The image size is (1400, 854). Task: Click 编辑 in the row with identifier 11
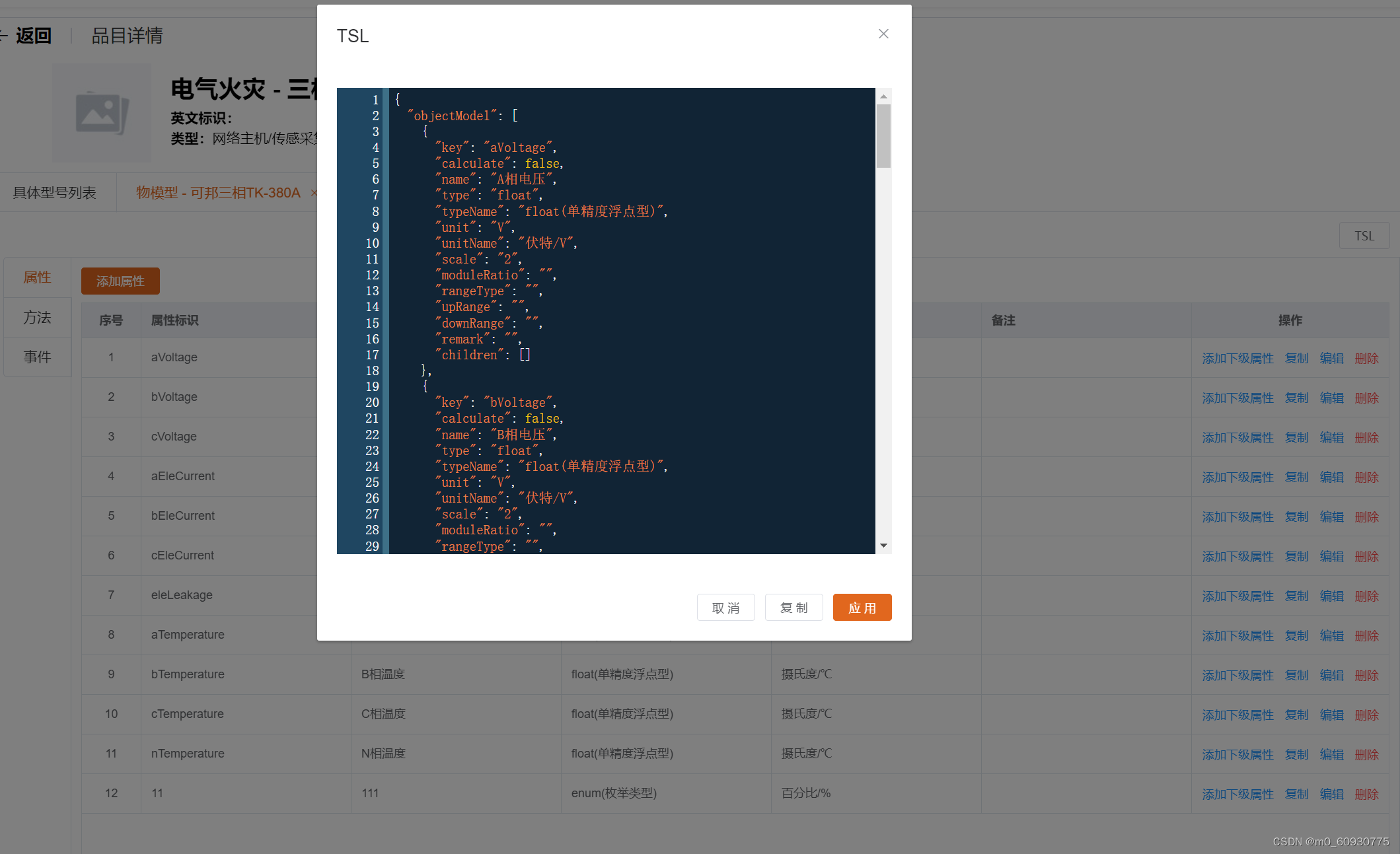1331,794
